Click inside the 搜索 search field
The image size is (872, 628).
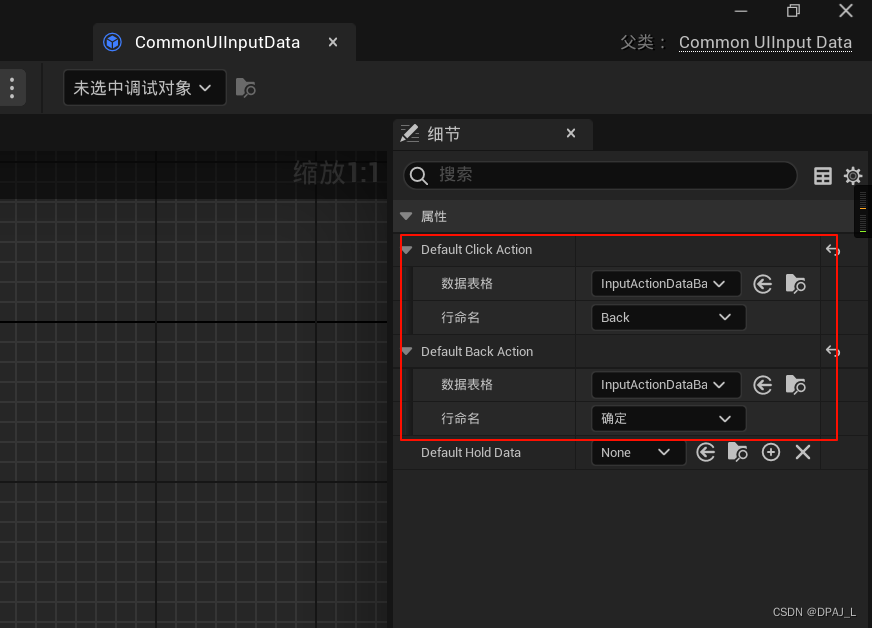tap(600, 175)
